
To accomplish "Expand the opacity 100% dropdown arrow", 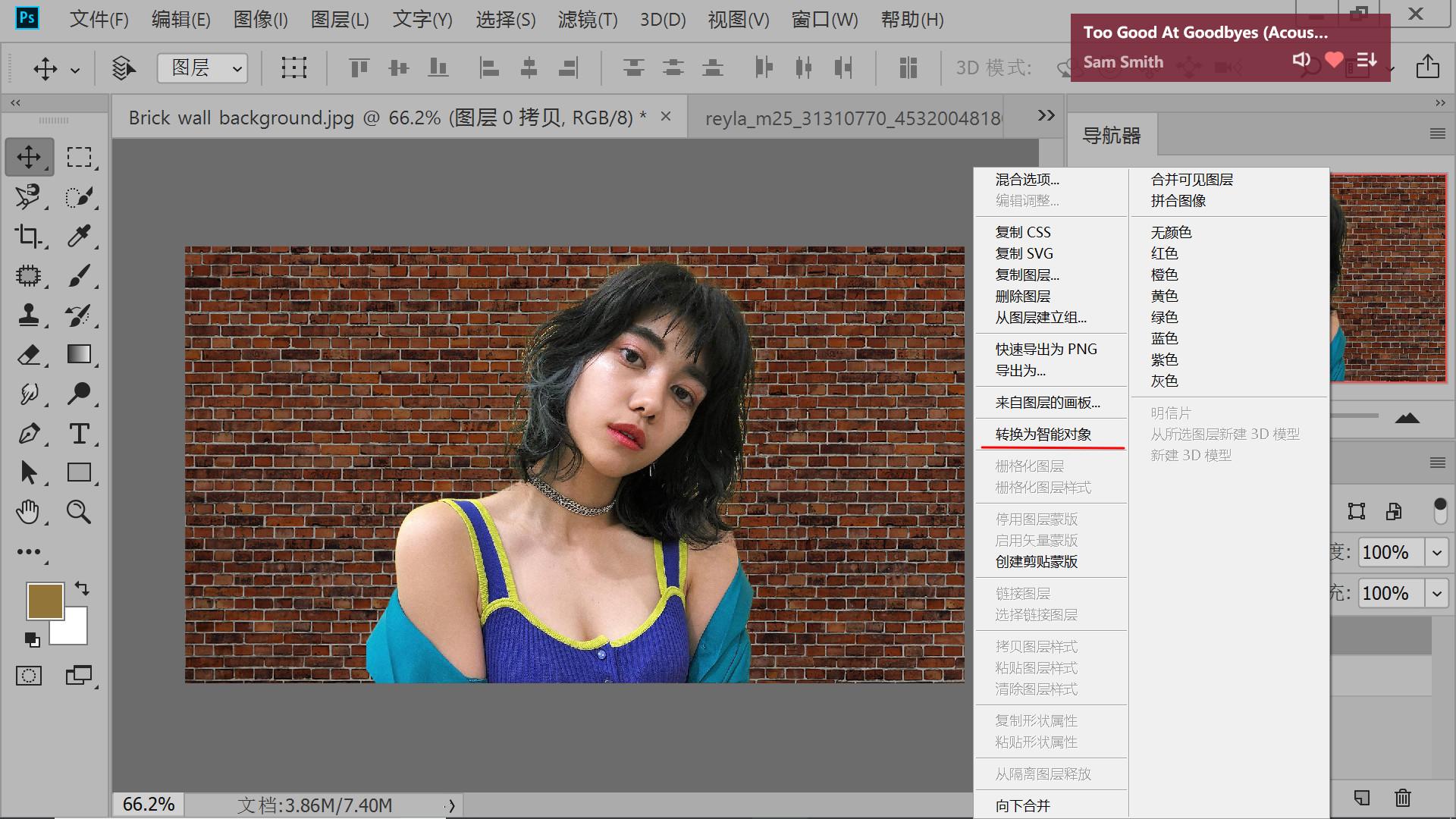I will click(1436, 552).
